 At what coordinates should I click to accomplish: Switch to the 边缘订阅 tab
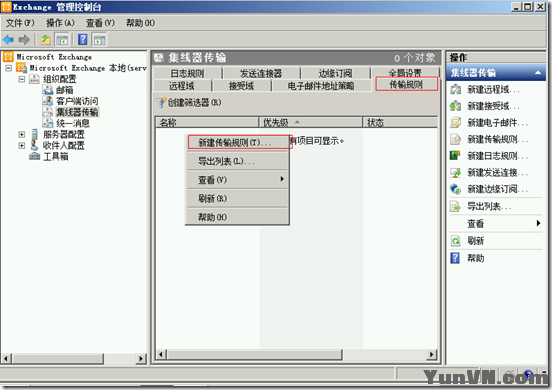click(335, 73)
